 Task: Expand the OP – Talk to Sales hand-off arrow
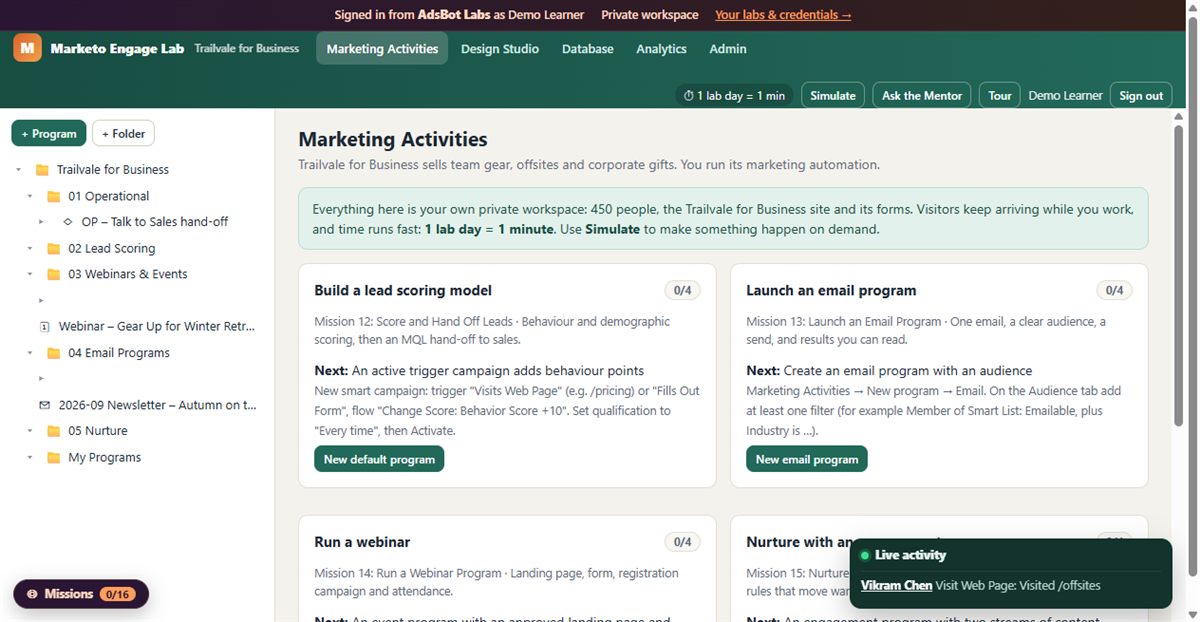pyautogui.click(x=41, y=222)
